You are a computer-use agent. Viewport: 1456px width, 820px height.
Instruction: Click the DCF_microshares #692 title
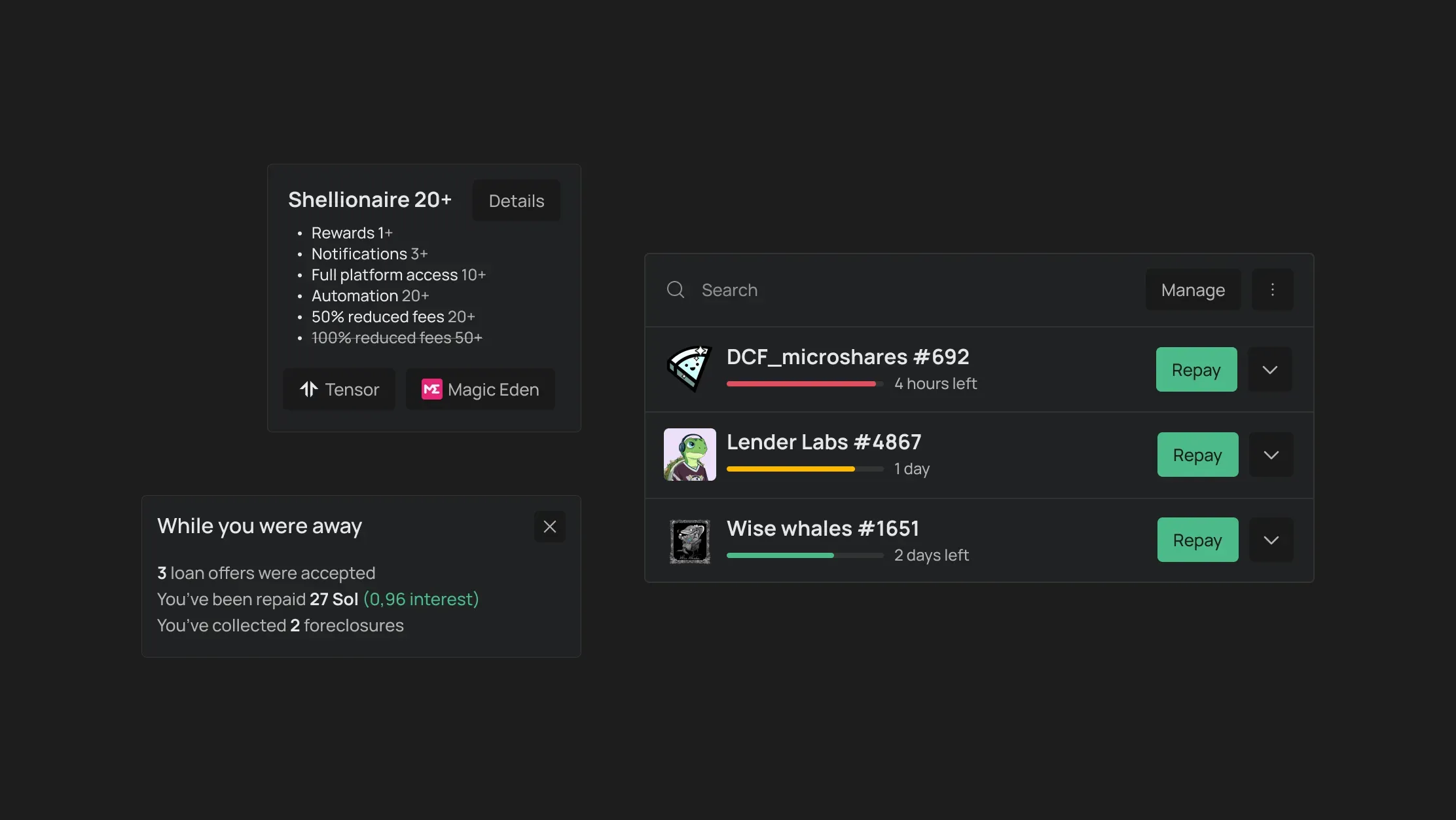[x=848, y=357]
